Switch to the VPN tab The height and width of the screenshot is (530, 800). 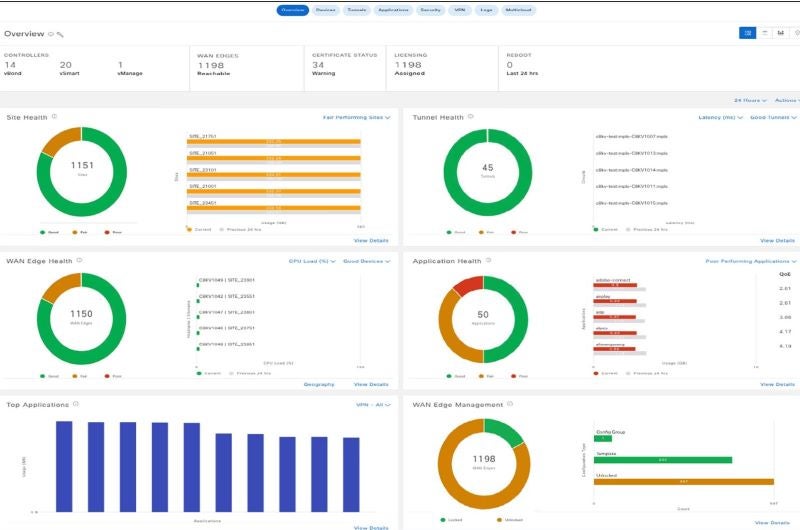pos(460,10)
